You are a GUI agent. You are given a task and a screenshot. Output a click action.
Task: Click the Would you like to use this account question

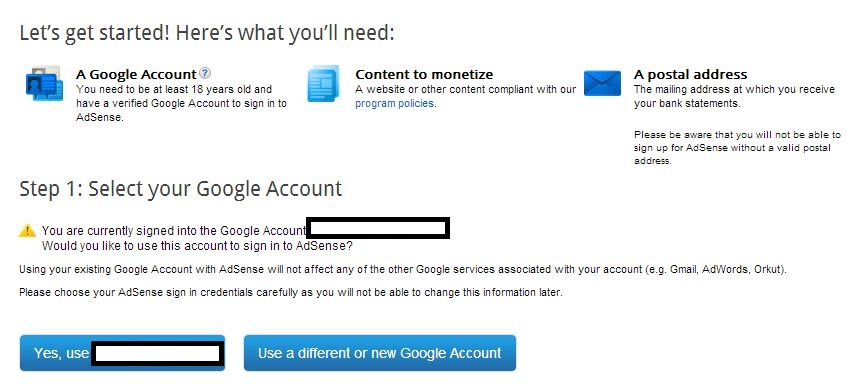coord(197,246)
